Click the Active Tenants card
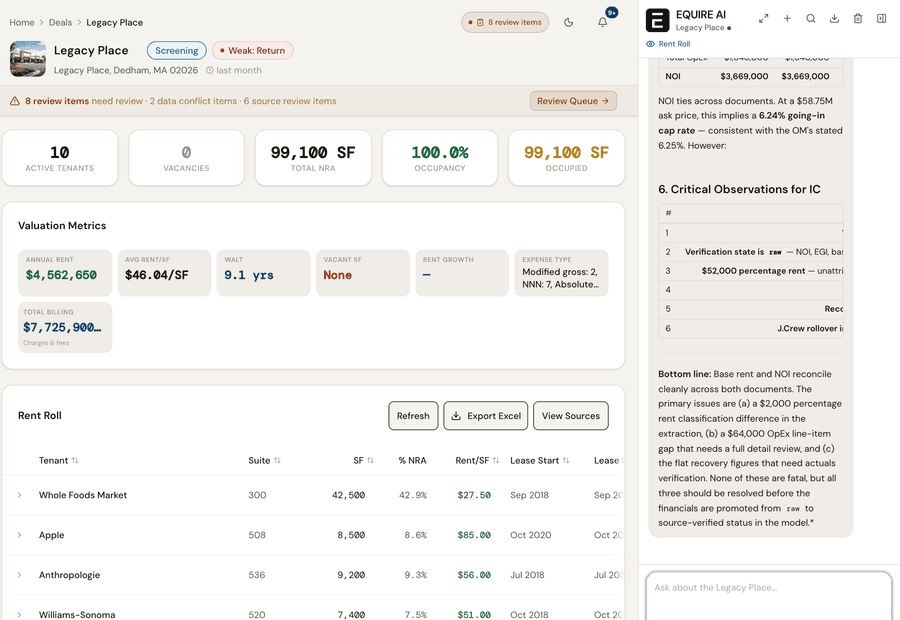 (60, 158)
